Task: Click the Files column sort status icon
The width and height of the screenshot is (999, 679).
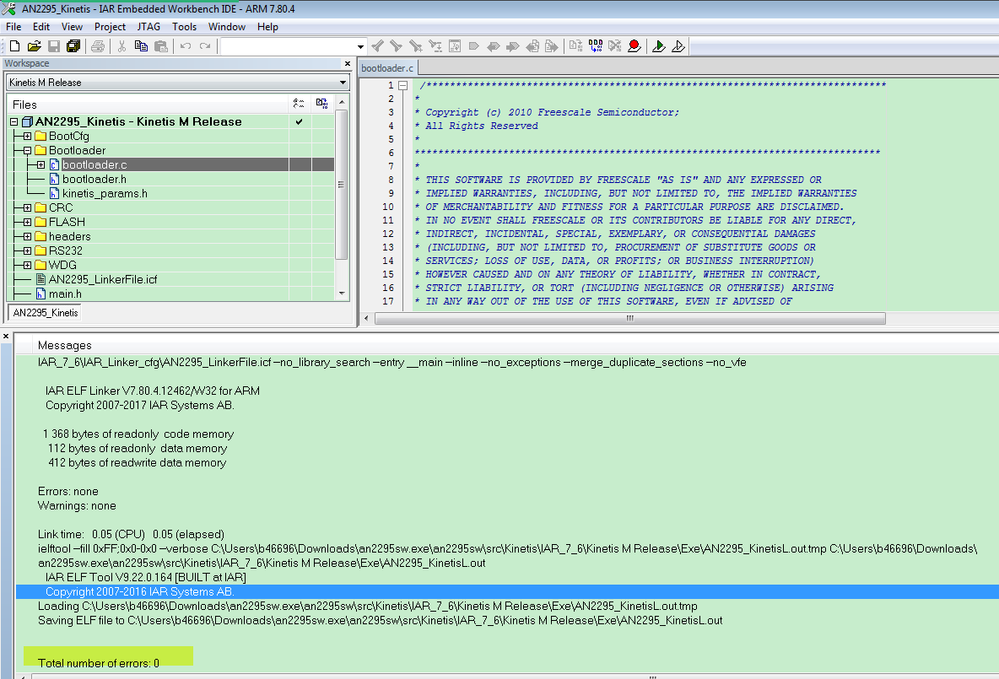Action: 299,103
